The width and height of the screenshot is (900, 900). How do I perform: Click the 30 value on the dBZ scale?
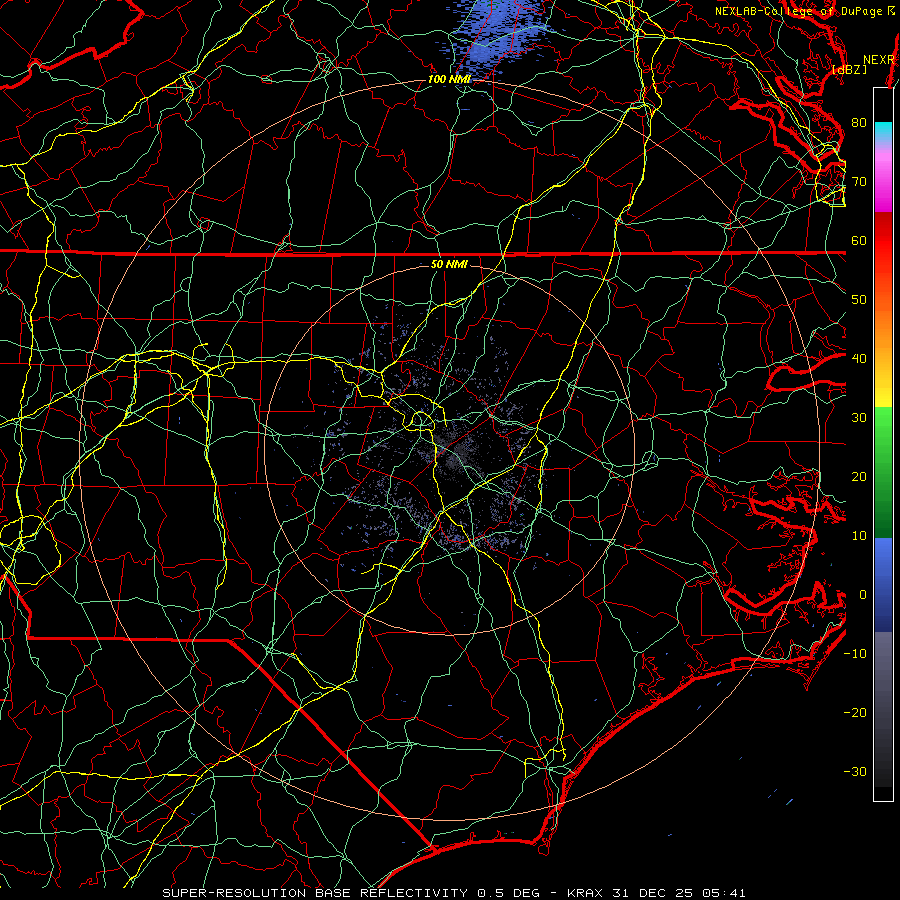coord(859,418)
